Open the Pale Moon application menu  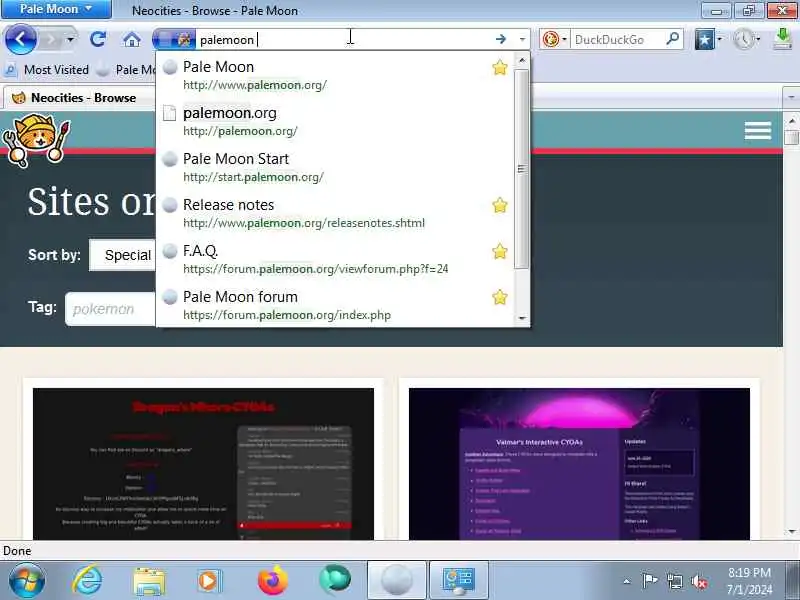(56, 9)
